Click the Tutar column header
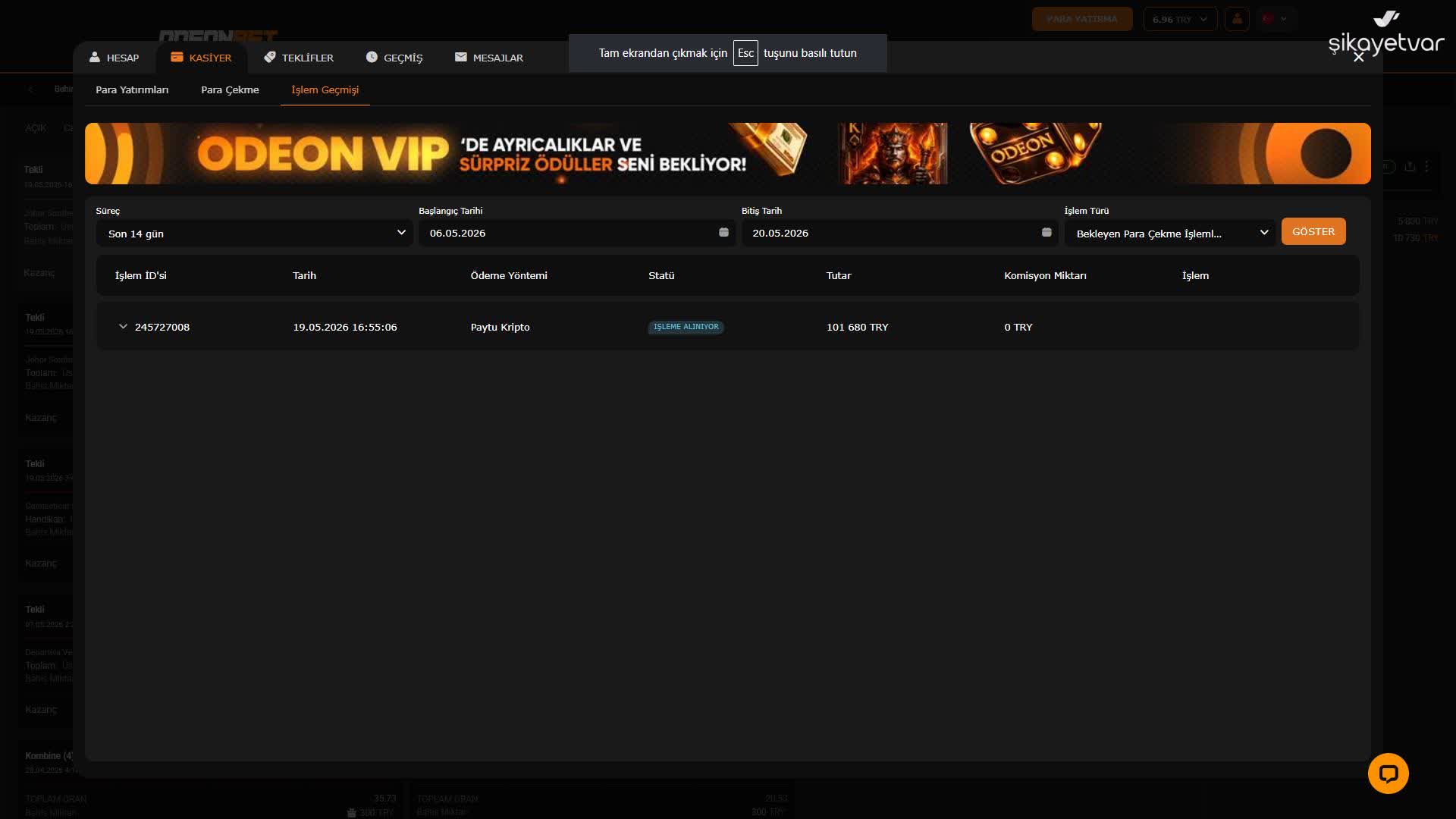Screen dimensions: 1456x819 [x=839, y=275]
